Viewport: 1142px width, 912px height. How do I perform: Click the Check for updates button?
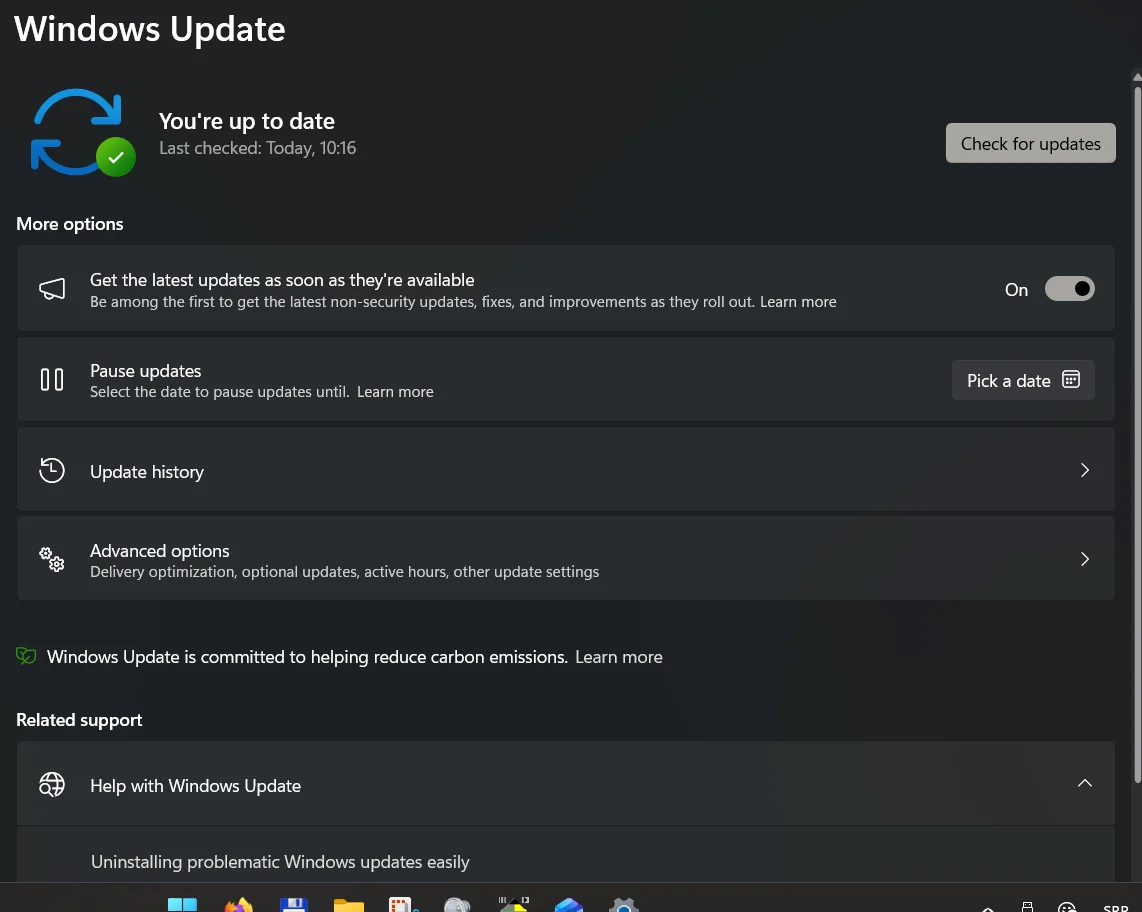point(1031,144)
